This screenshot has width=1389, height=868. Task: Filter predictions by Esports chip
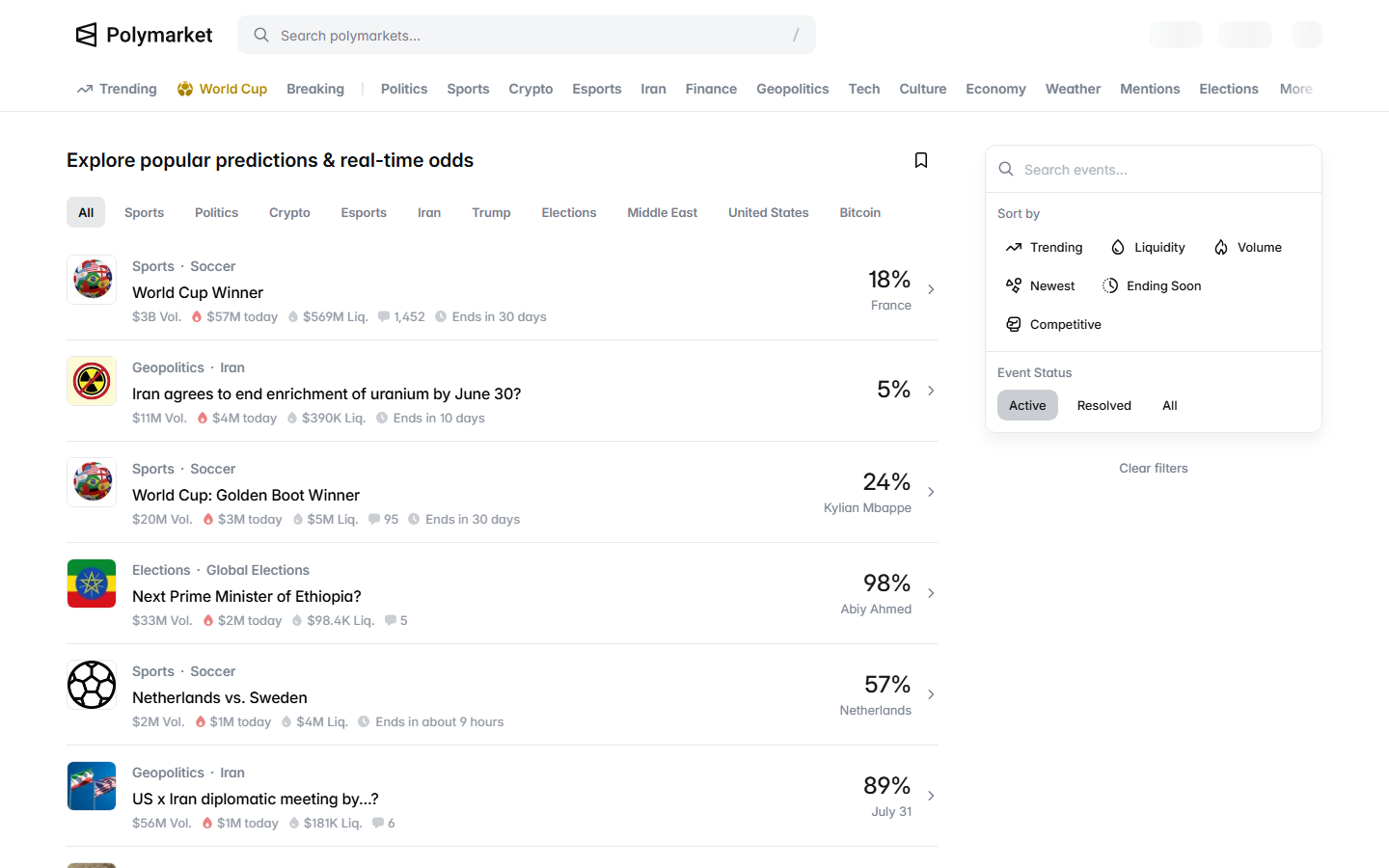click(364, 212)
